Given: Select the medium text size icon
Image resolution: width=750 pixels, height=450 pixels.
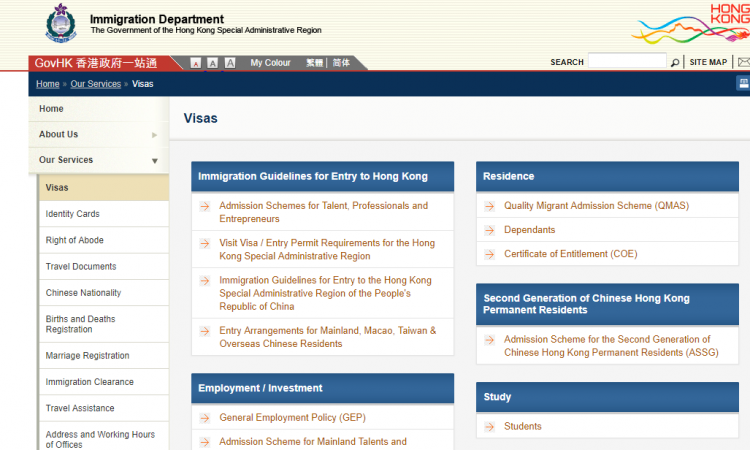Looking at the screenshot, I should (213, 63).
